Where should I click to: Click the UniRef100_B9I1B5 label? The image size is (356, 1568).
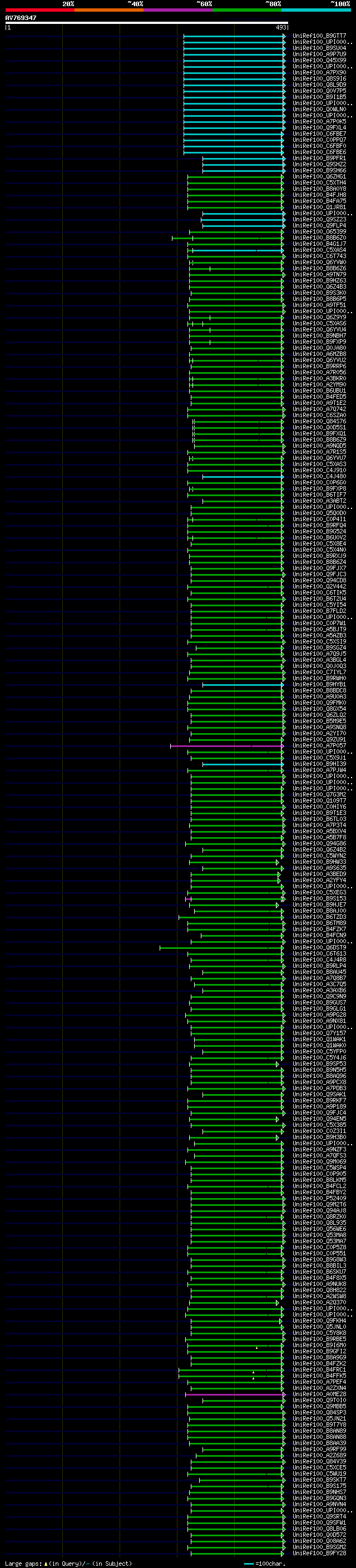coord(319,97)
